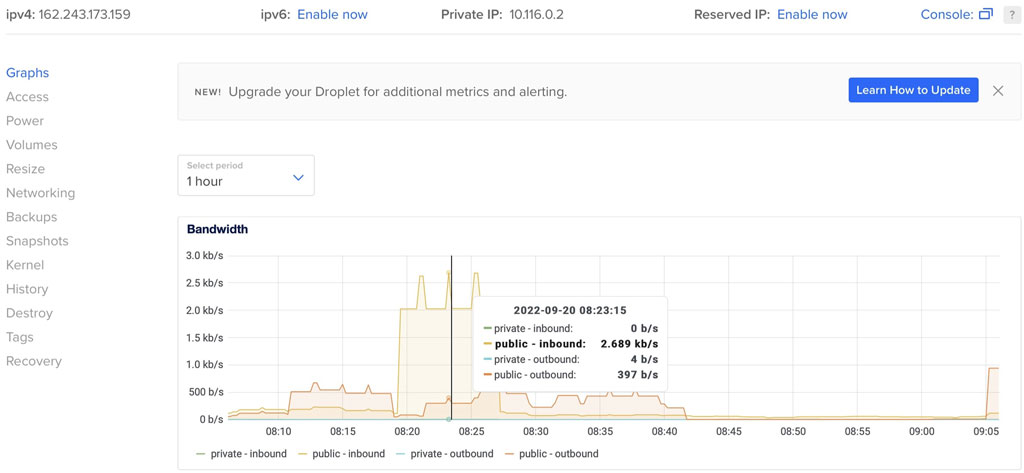
Task: Open the Access section
Action: pos(27,97)
